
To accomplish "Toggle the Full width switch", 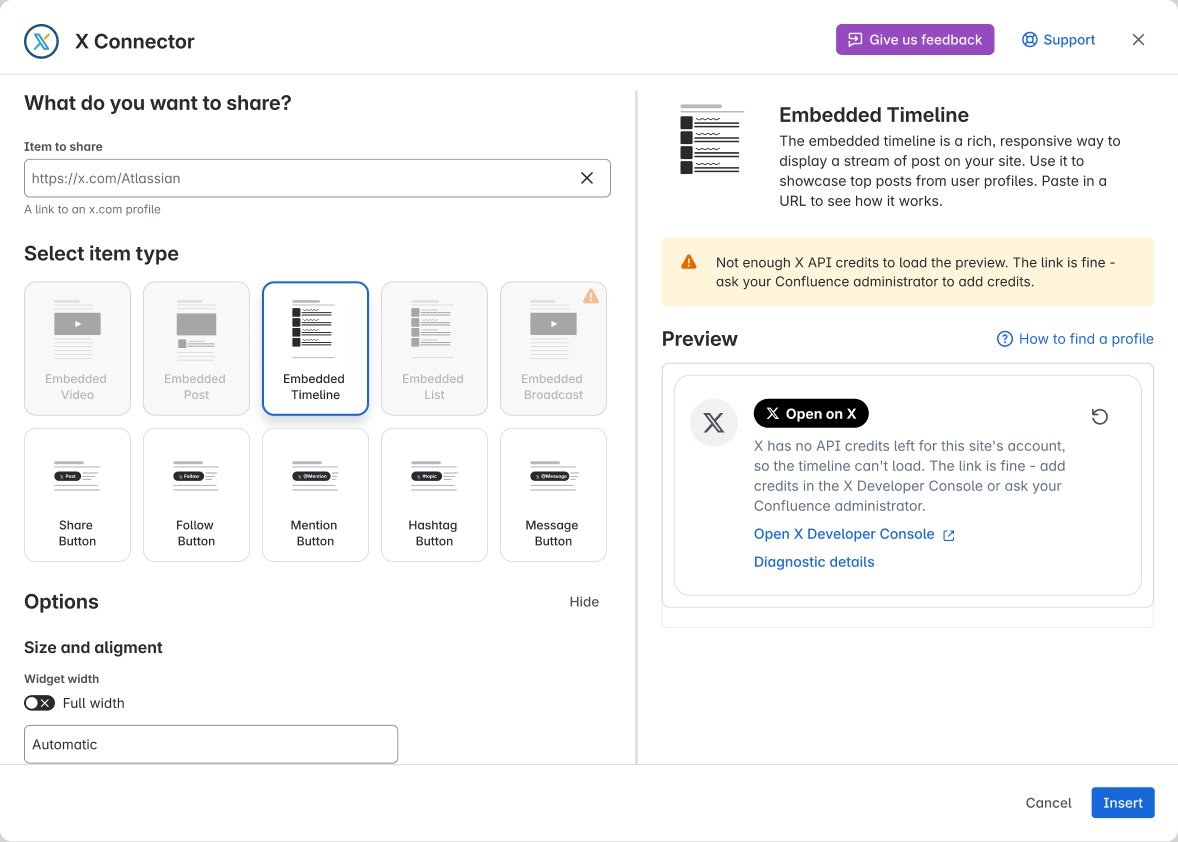I will pyautogui.click(x=39, y=703).
